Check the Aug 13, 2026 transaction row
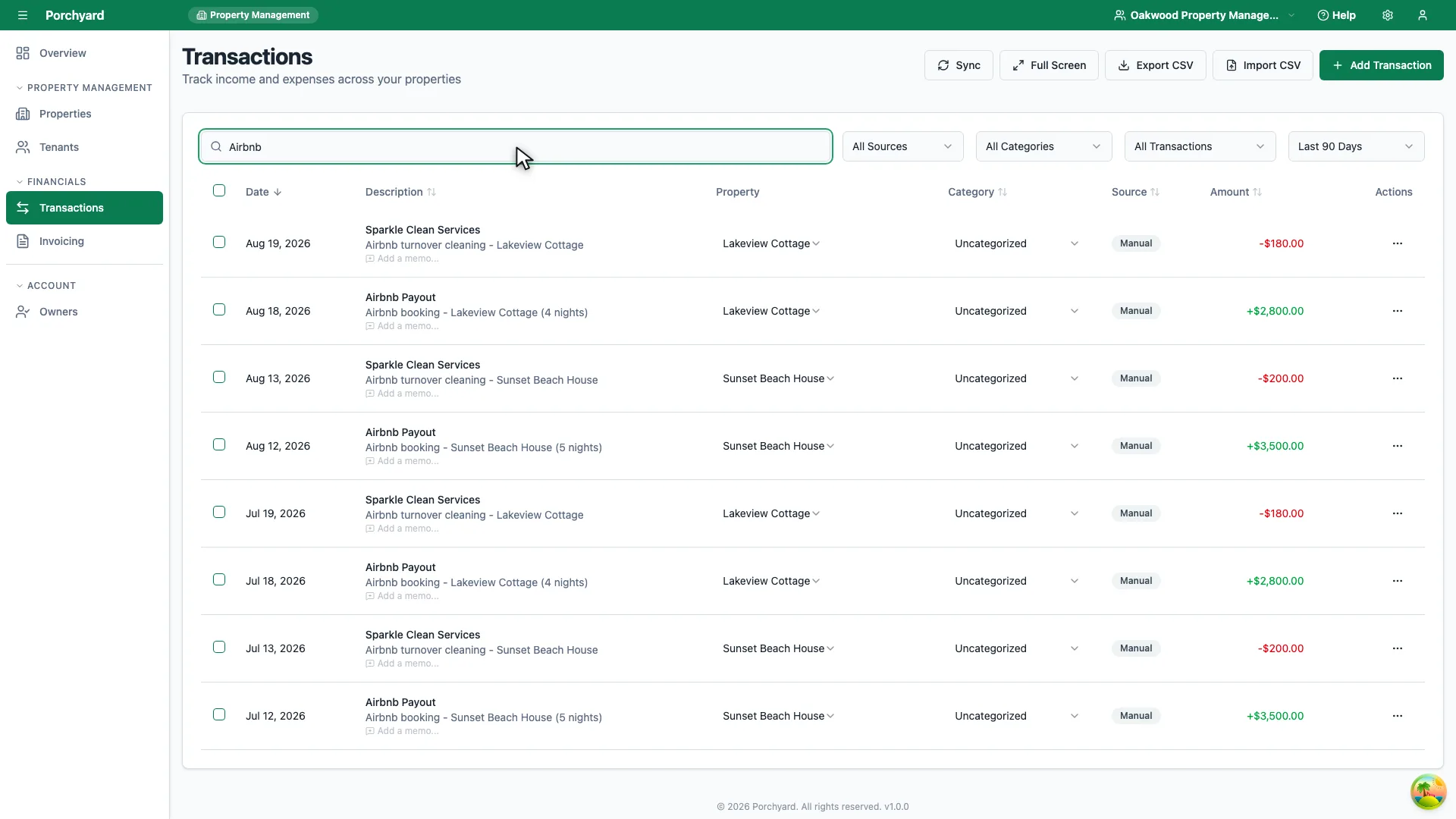The width and height of the screenshot is (1456, 819). 219,377
